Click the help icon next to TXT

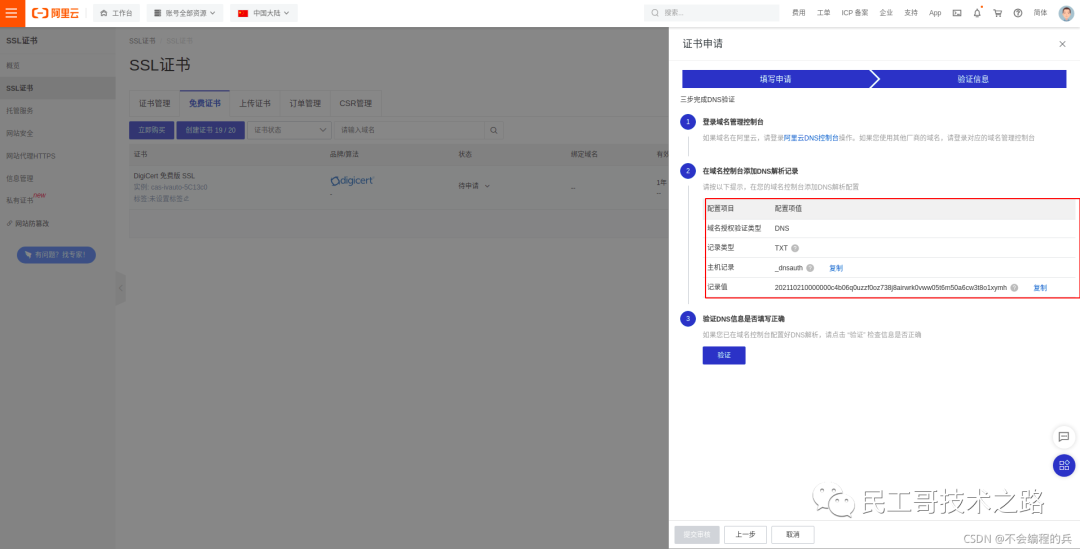[x=795, y=248]
